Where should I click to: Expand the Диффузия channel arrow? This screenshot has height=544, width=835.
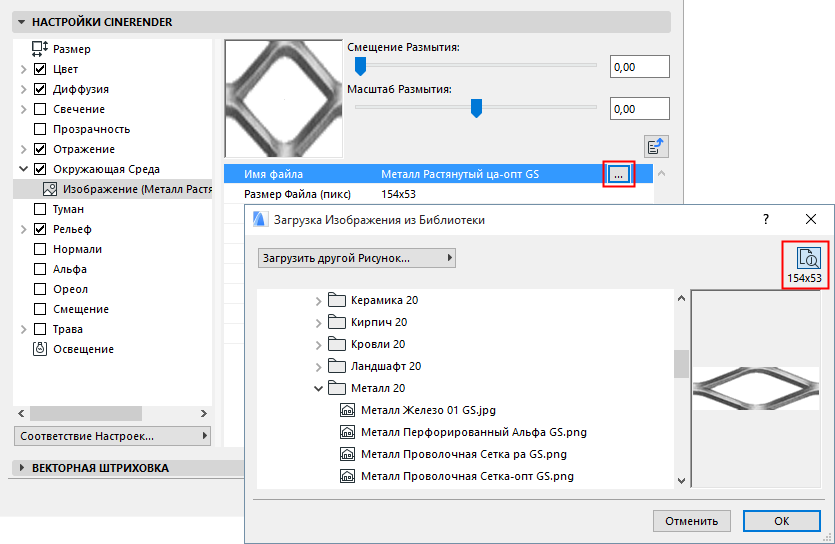(23, 89)
